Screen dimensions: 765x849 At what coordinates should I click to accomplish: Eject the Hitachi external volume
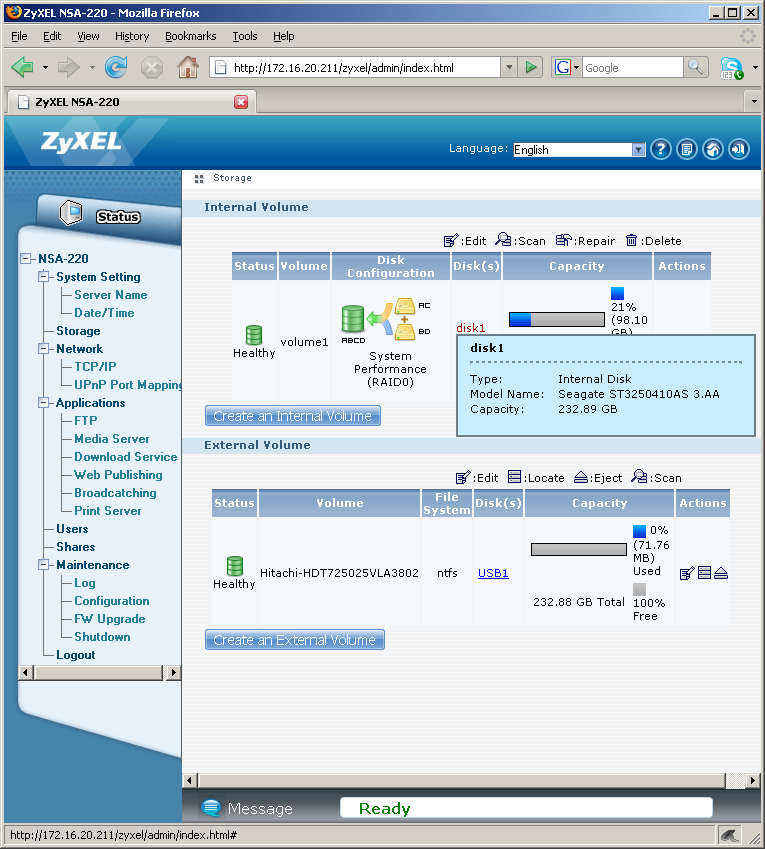click(721, 573)
